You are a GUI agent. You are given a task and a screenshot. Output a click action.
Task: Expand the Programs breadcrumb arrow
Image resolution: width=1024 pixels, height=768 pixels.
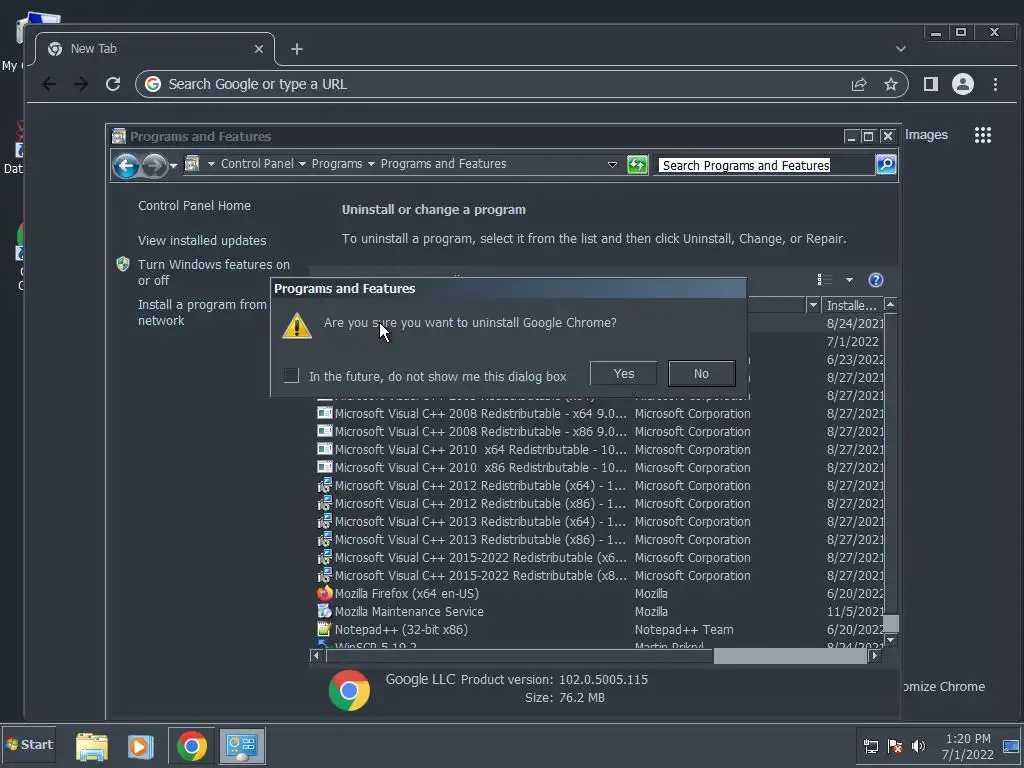click(x=371, y=164)
